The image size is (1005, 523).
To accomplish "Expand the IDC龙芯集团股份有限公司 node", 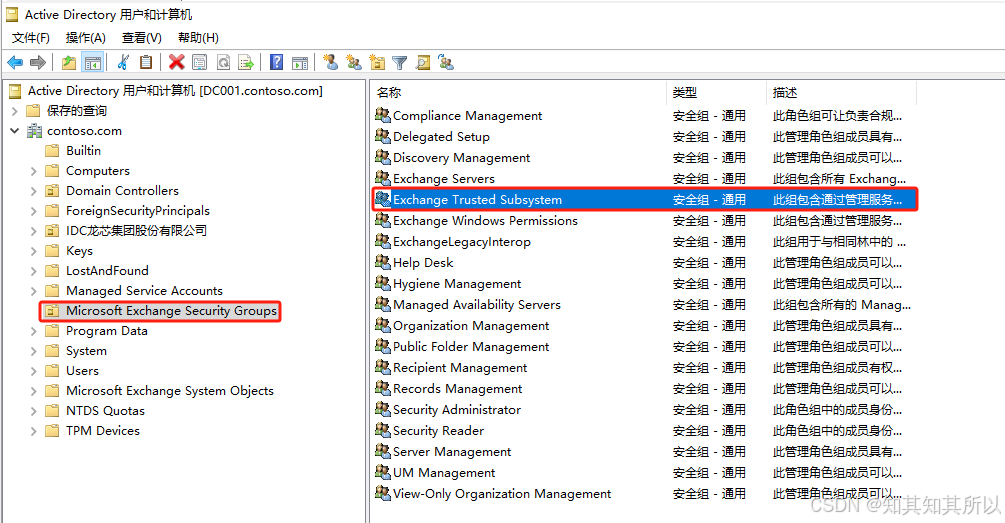I will pos(33,231).
